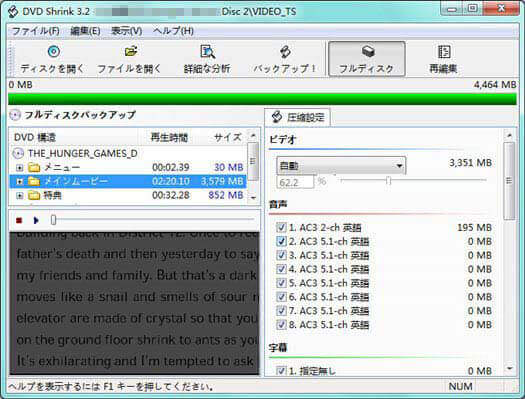Click the 852 MB size cell

[226, 195]
